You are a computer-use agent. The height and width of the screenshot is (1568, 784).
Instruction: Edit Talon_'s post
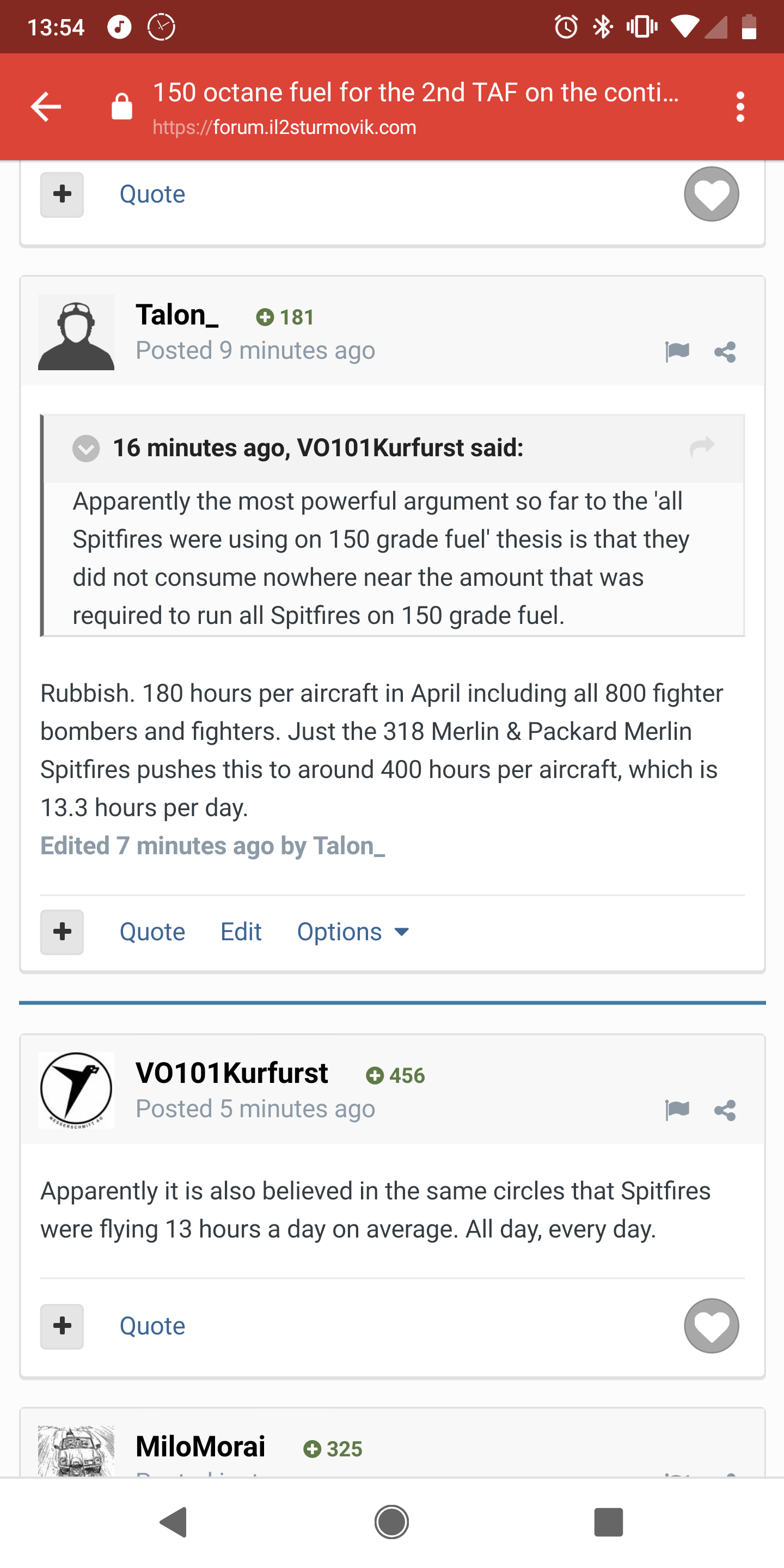[x=241, y=932]
